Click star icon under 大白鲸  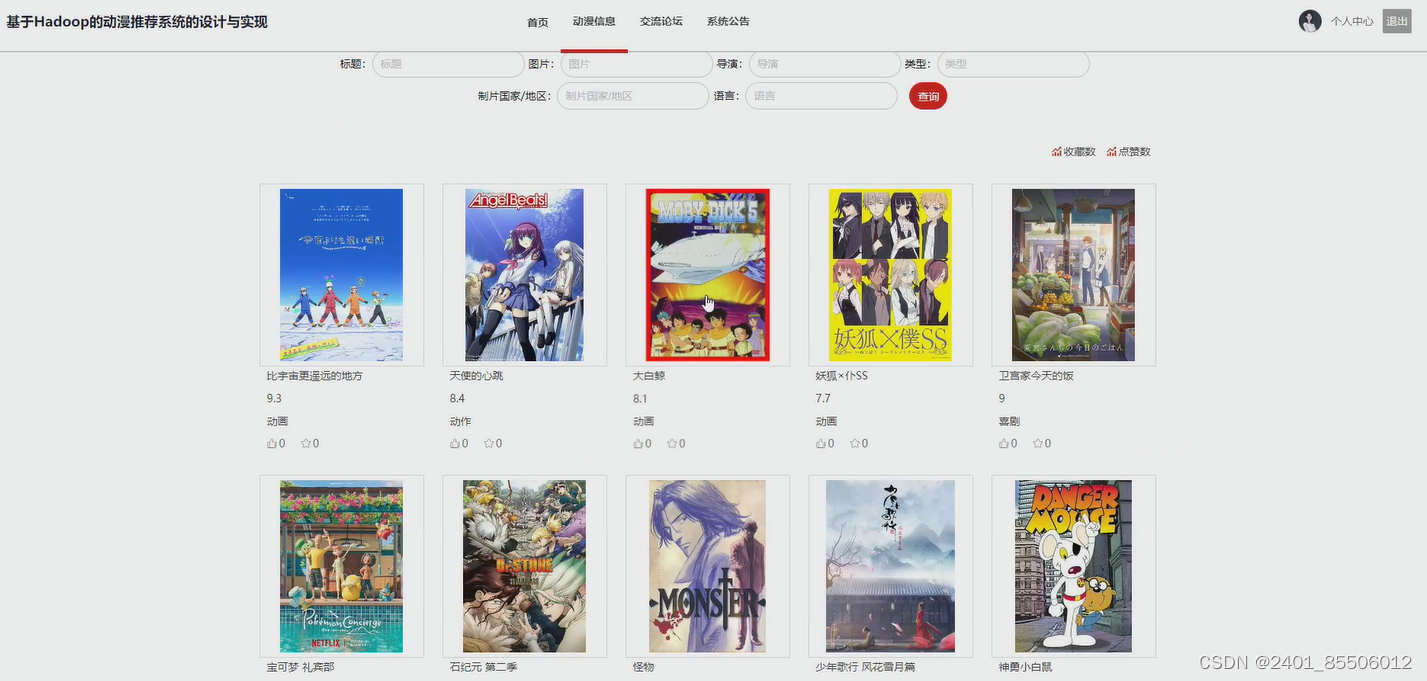pyautogui.click(x=672, y=443)
